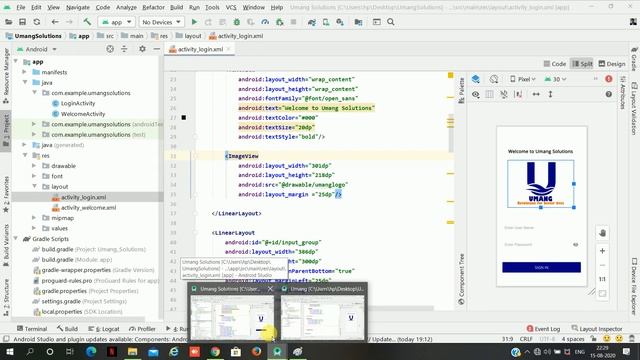Open the Build menu
The width and height of the screenshot is (640, 360).
coord(176,7)
